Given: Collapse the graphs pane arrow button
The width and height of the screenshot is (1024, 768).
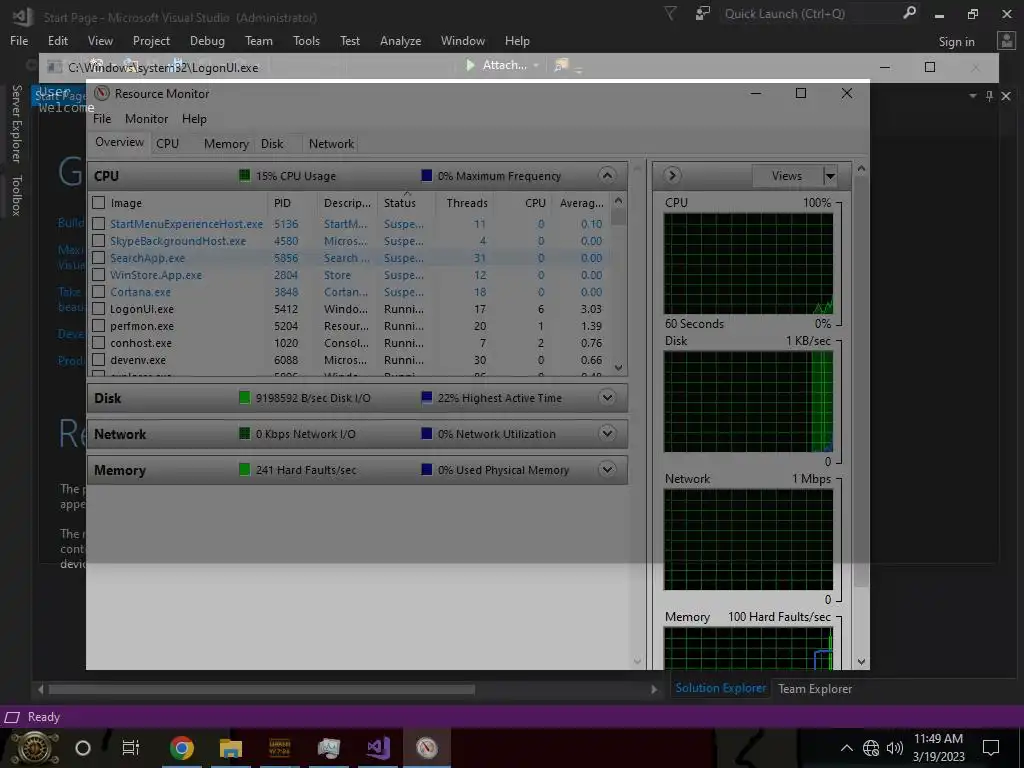Looking at the screenshot, I should (x=672, y=176).
